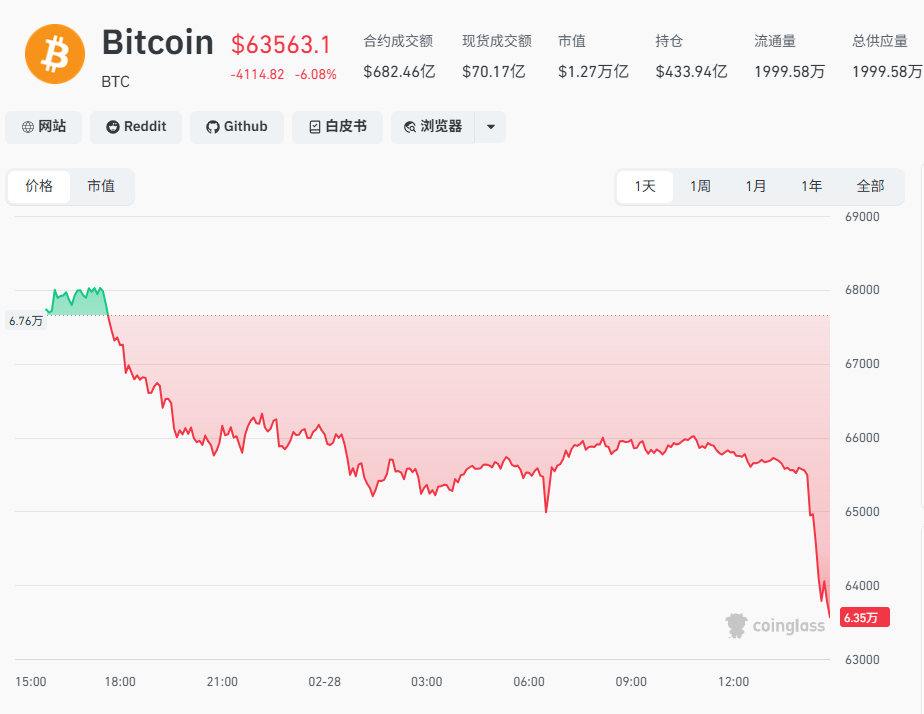The image size is (924, 714).
Task: Click the red 6.35万 price marker icon
Action: click(x=863, y=618)
